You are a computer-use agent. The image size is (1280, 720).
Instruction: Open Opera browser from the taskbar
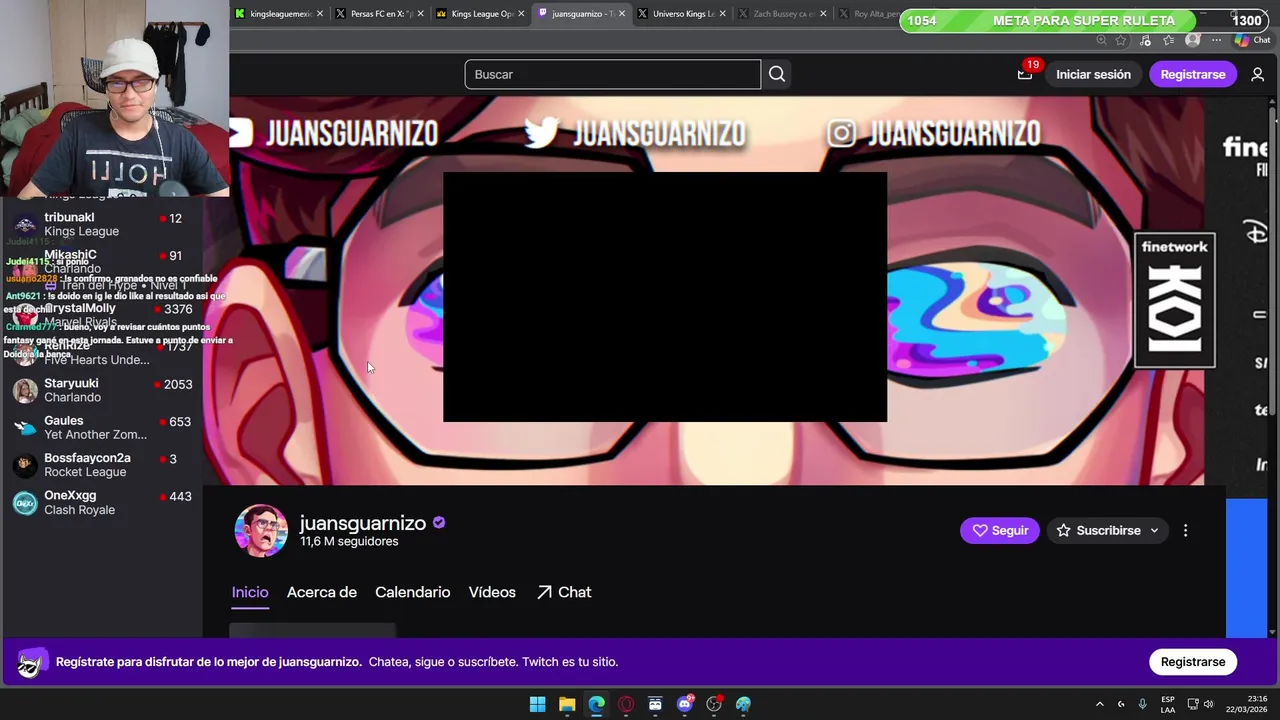[x=626, y=704]
